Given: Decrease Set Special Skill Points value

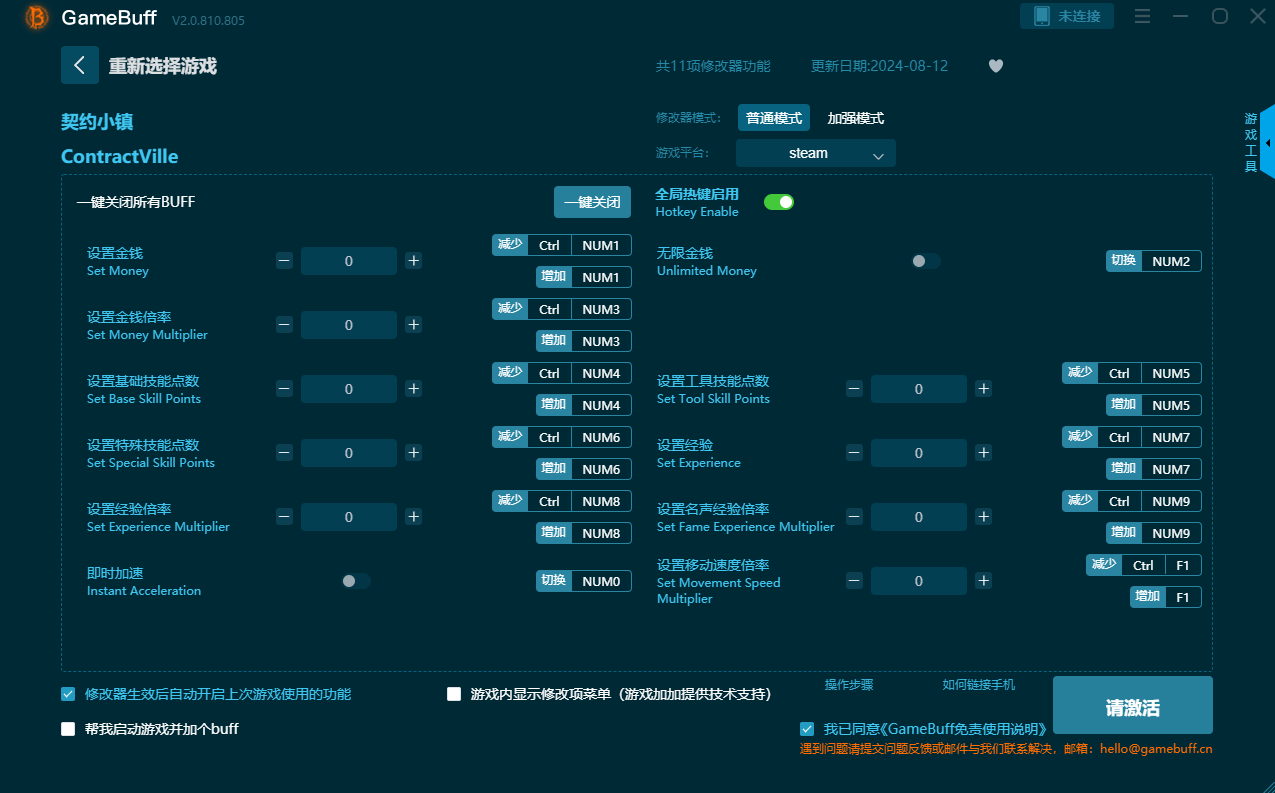Looking at the screenshot, I should point(284,453).
